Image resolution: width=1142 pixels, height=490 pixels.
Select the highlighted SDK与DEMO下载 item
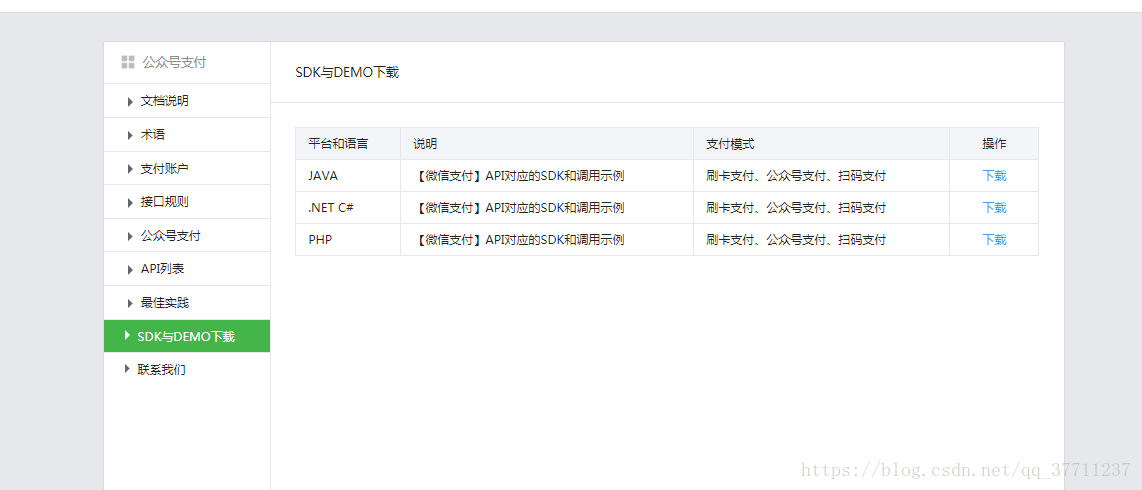pyautogui.click(x=187, y=336)
